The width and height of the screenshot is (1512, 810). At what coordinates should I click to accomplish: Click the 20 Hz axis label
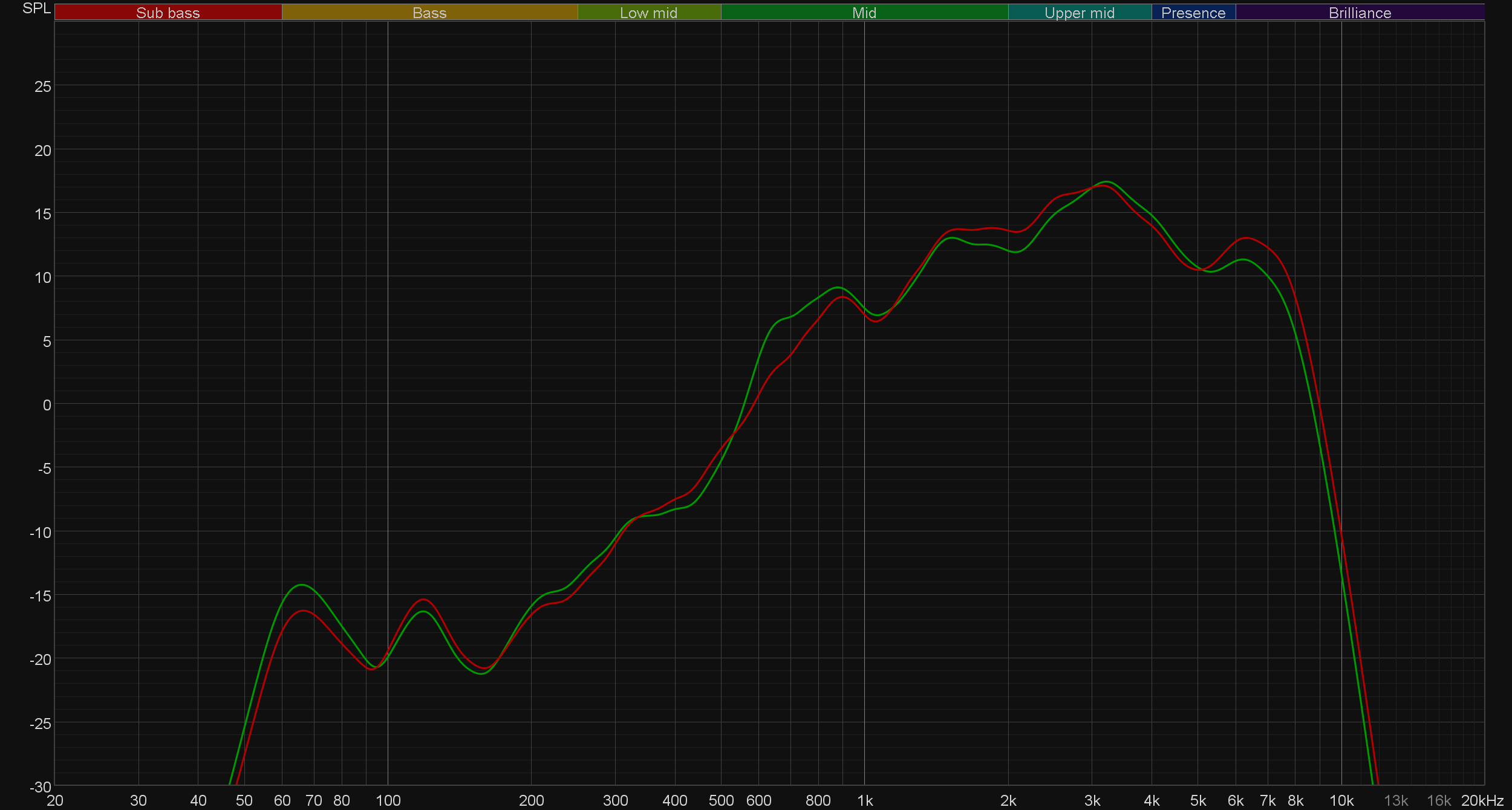pyautogui.click(x=55, y=801)
